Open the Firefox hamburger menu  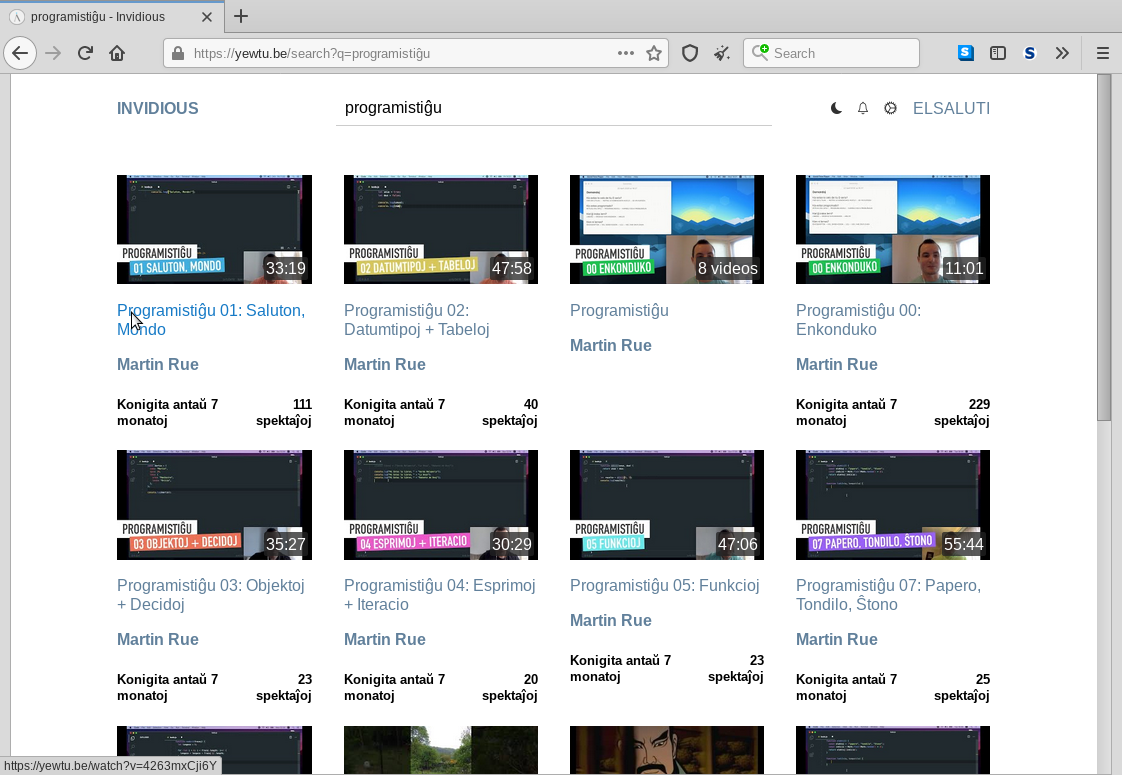pyautogui.click(x=1103, y=53)
